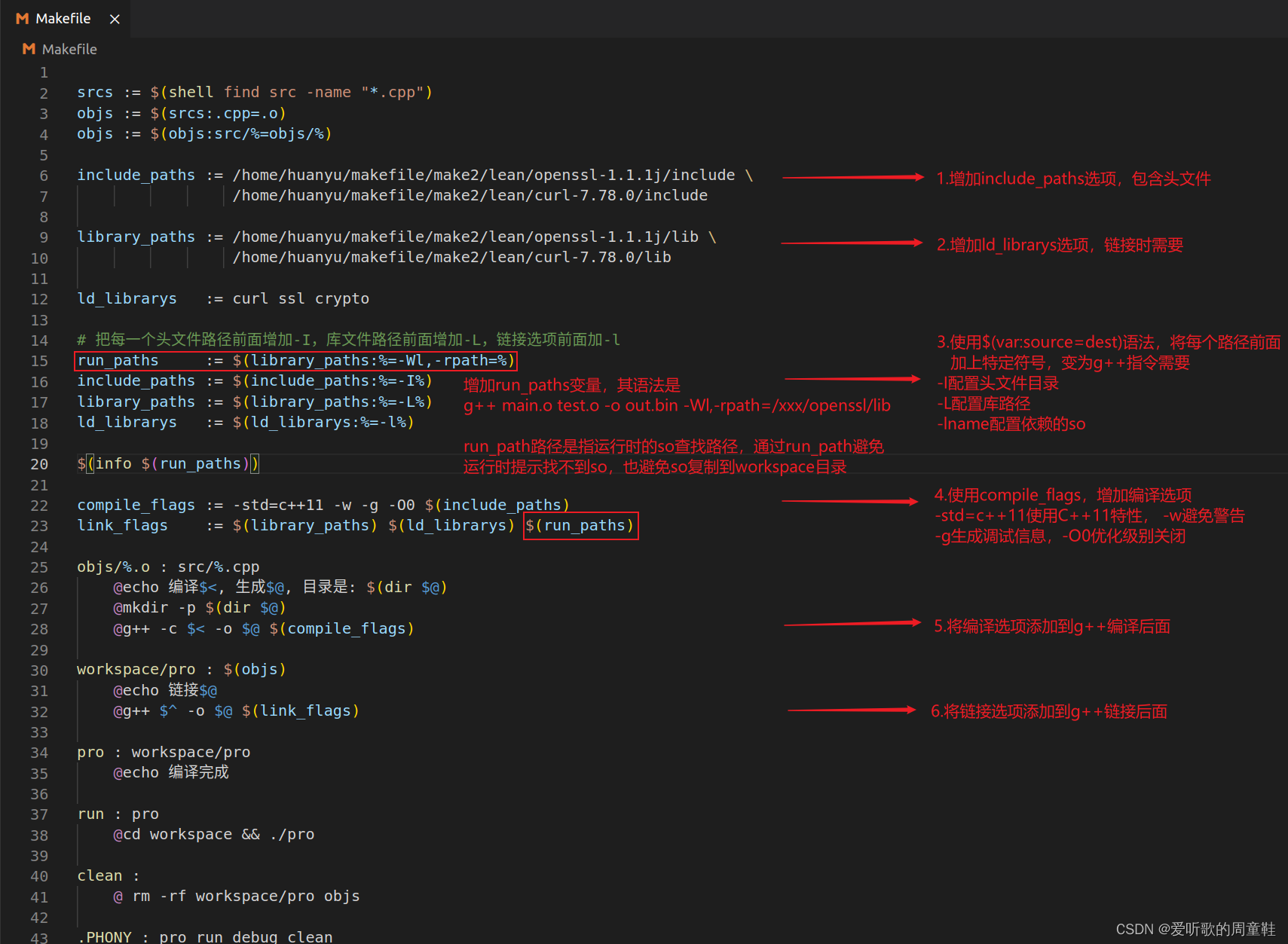The width and height of the screenshot is (1288, 944).
Task: Click the curl-7.78.0/lib path line
Action: [452, 257]
